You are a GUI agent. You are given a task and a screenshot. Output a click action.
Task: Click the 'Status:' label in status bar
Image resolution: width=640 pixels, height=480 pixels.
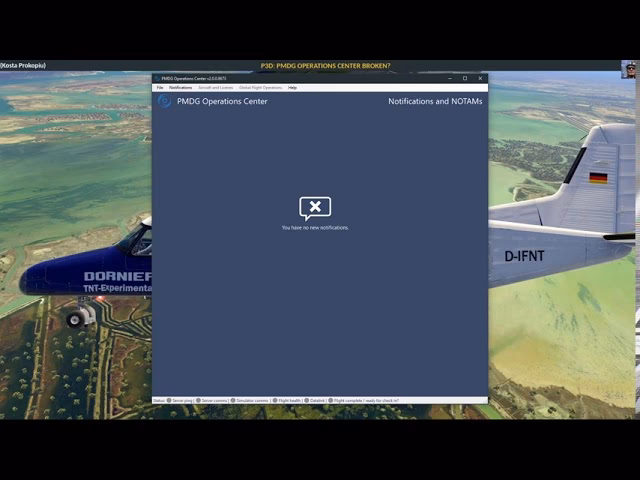pos(159,401)
